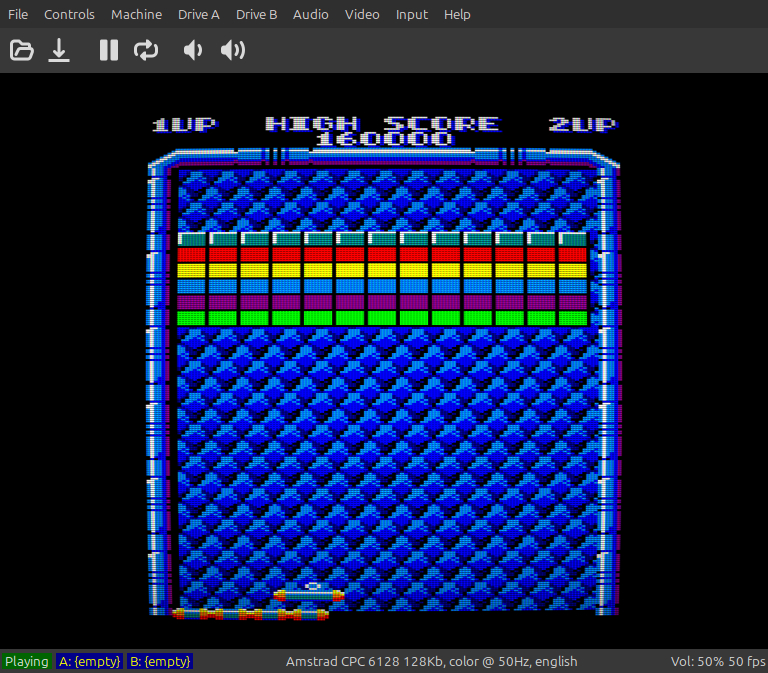The image size is (768, 673).
Task: Open the File menu
Action: (x=18, y=14)
